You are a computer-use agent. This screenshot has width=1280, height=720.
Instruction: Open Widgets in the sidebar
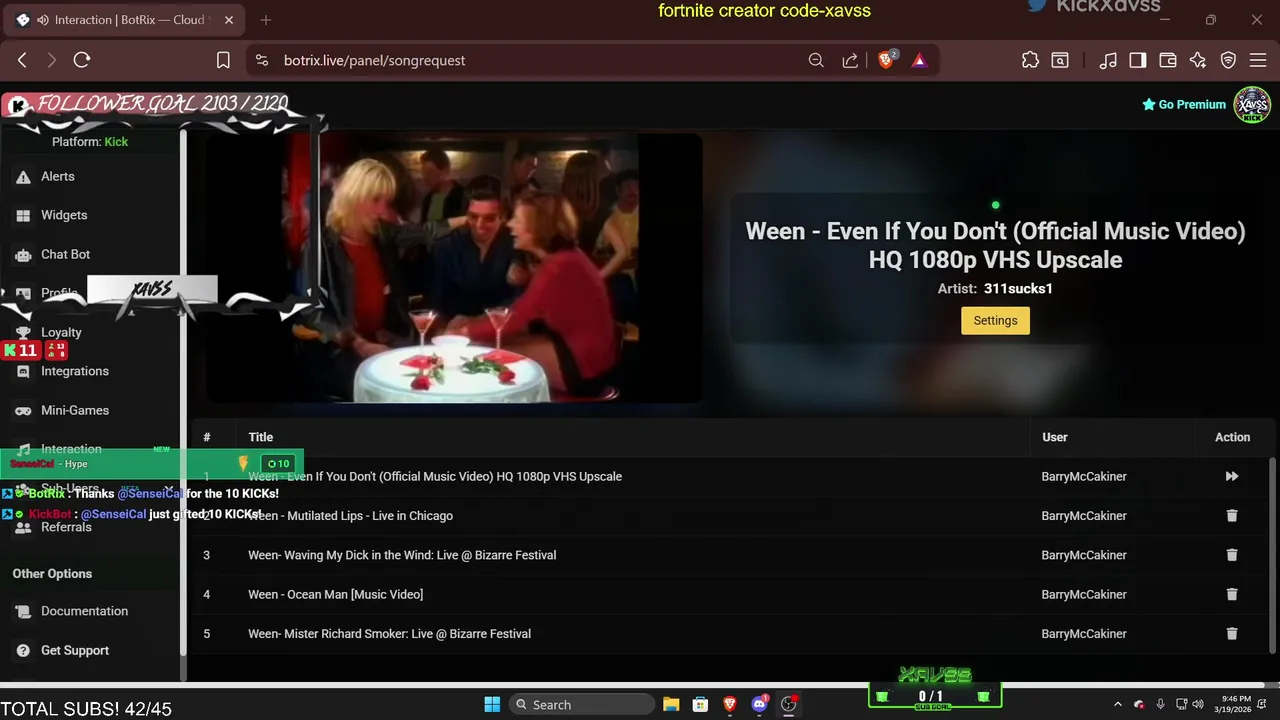64,215
